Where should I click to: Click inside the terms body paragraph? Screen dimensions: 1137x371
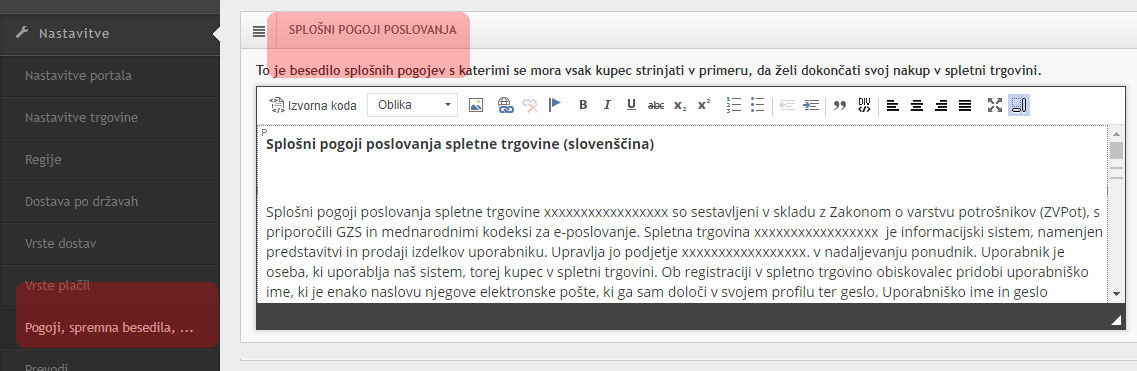684,253
